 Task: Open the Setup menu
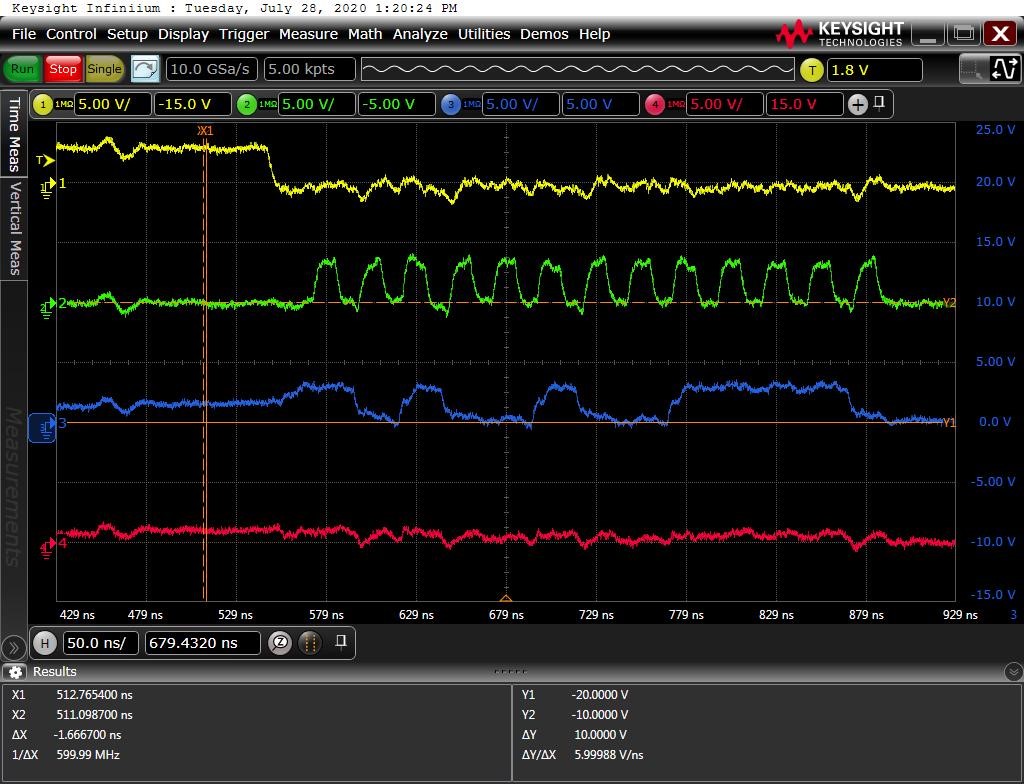[x=127, y=34]
